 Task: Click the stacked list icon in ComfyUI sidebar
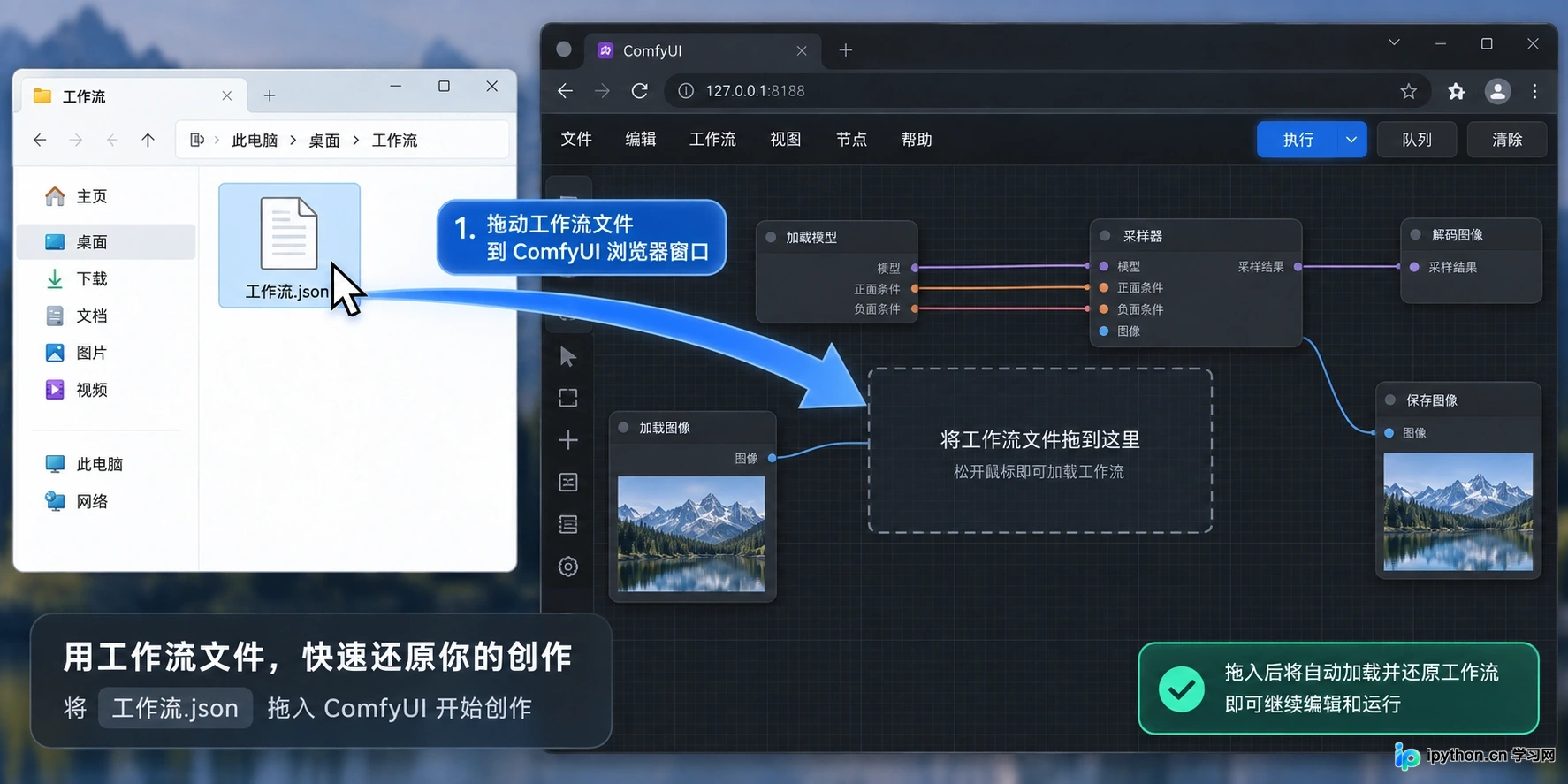point(568,524)
